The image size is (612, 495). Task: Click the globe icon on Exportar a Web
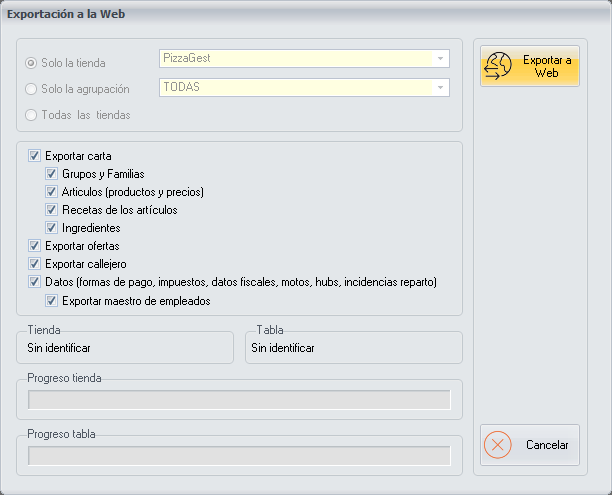click(x=499, y=66)
